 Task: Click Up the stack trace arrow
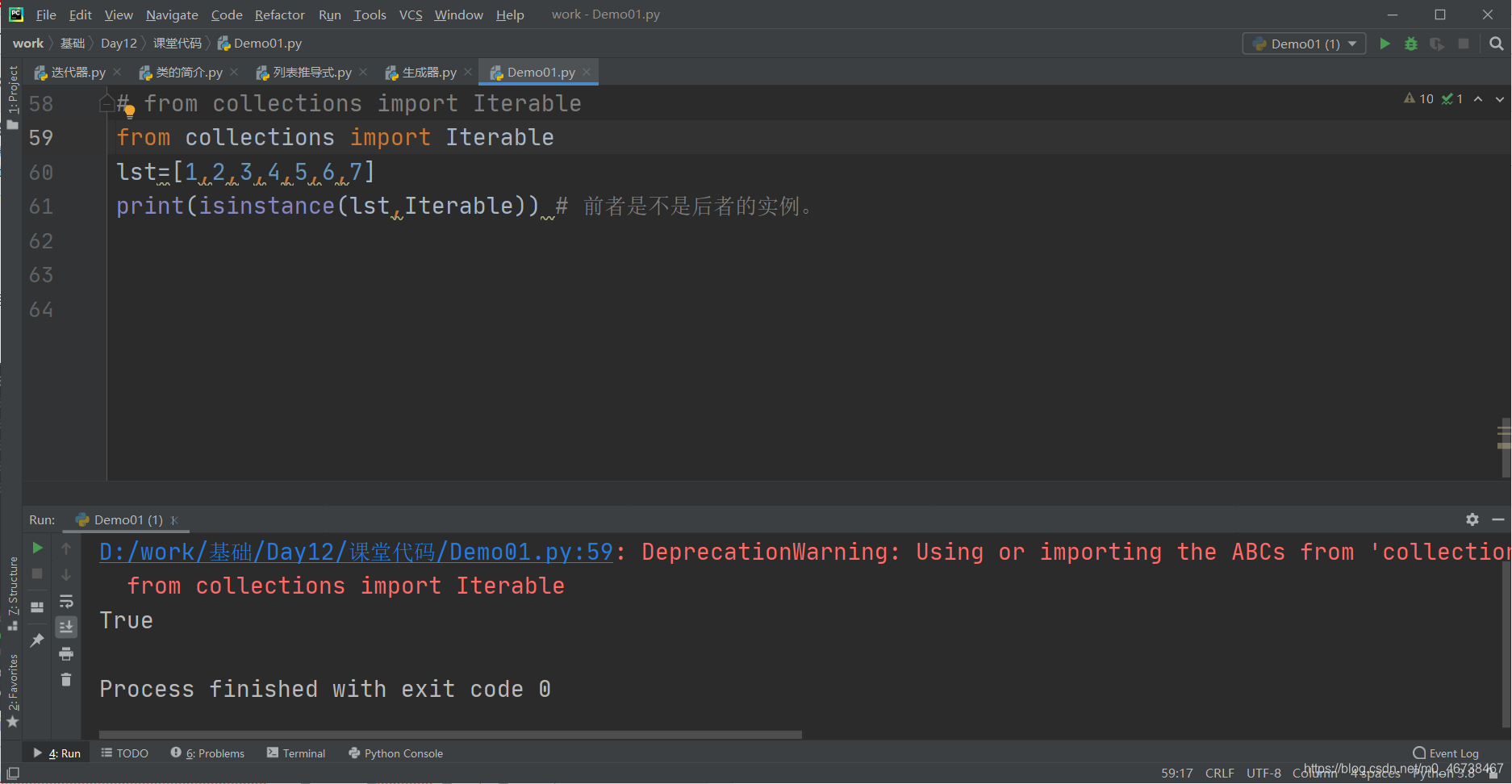[x=66, y=548]
